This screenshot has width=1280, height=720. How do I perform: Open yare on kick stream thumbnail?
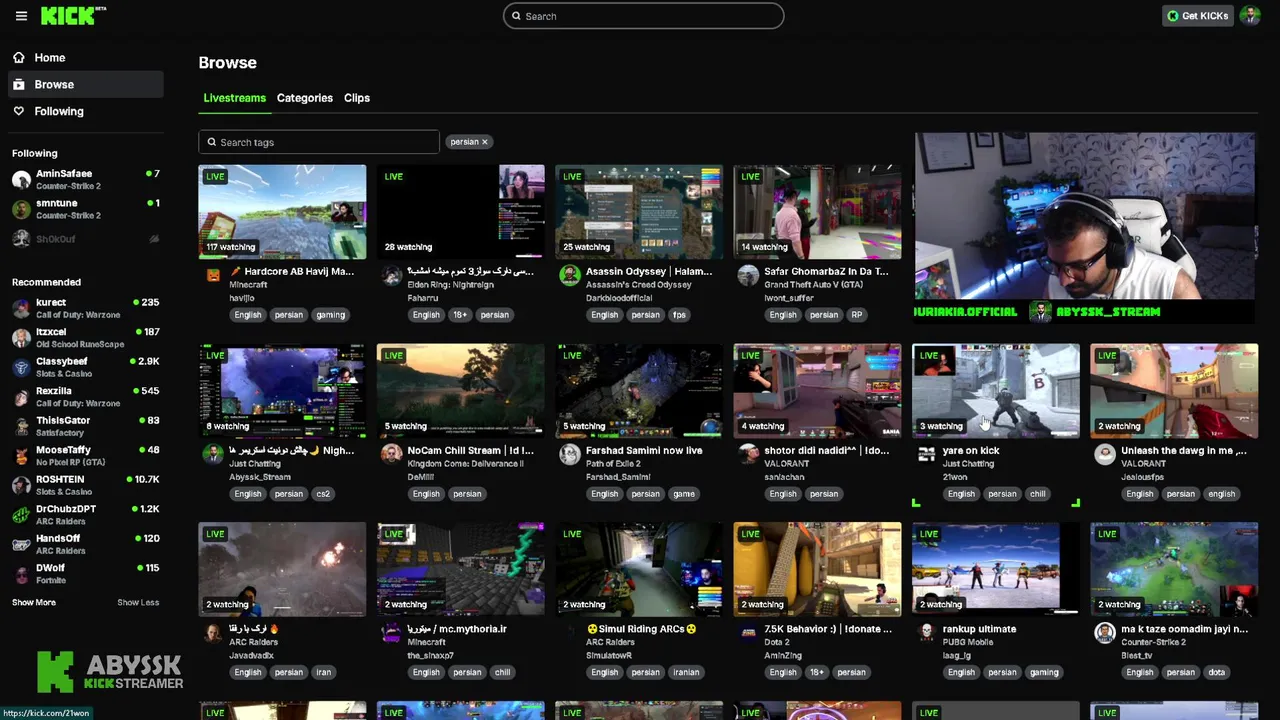tap(995, 391)
